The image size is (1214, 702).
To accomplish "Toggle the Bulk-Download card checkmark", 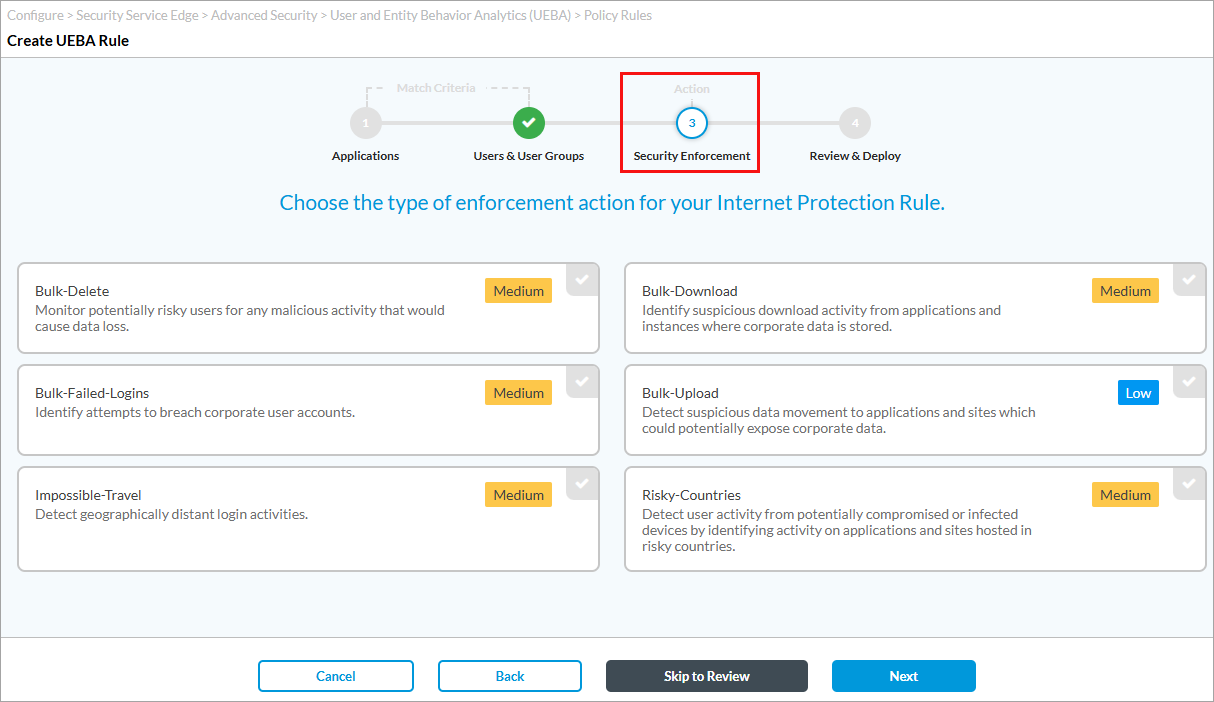I will click(x=1189, y=280).
